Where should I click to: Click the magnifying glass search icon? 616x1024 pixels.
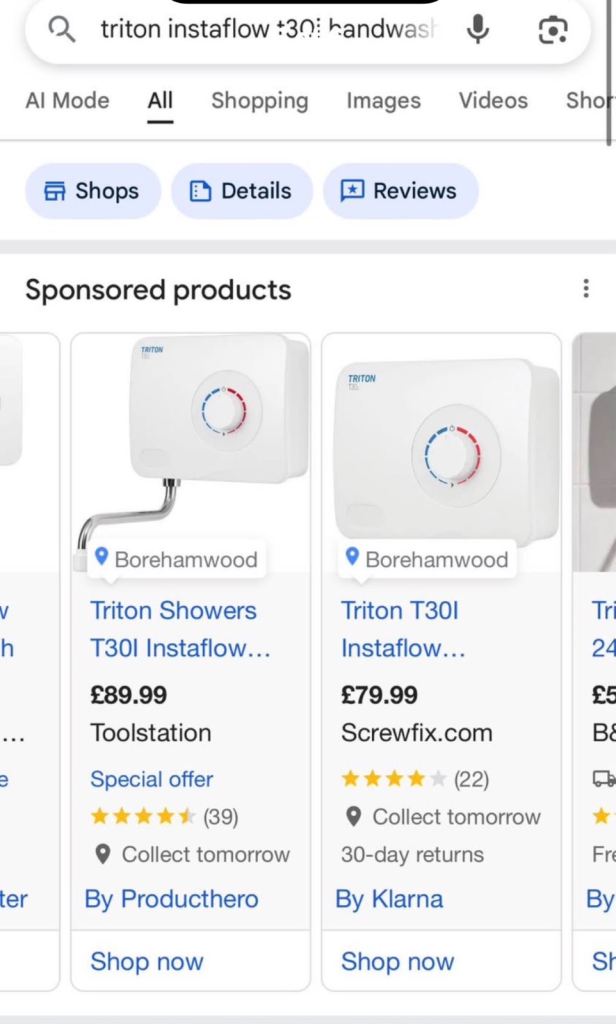pos(62,29)
